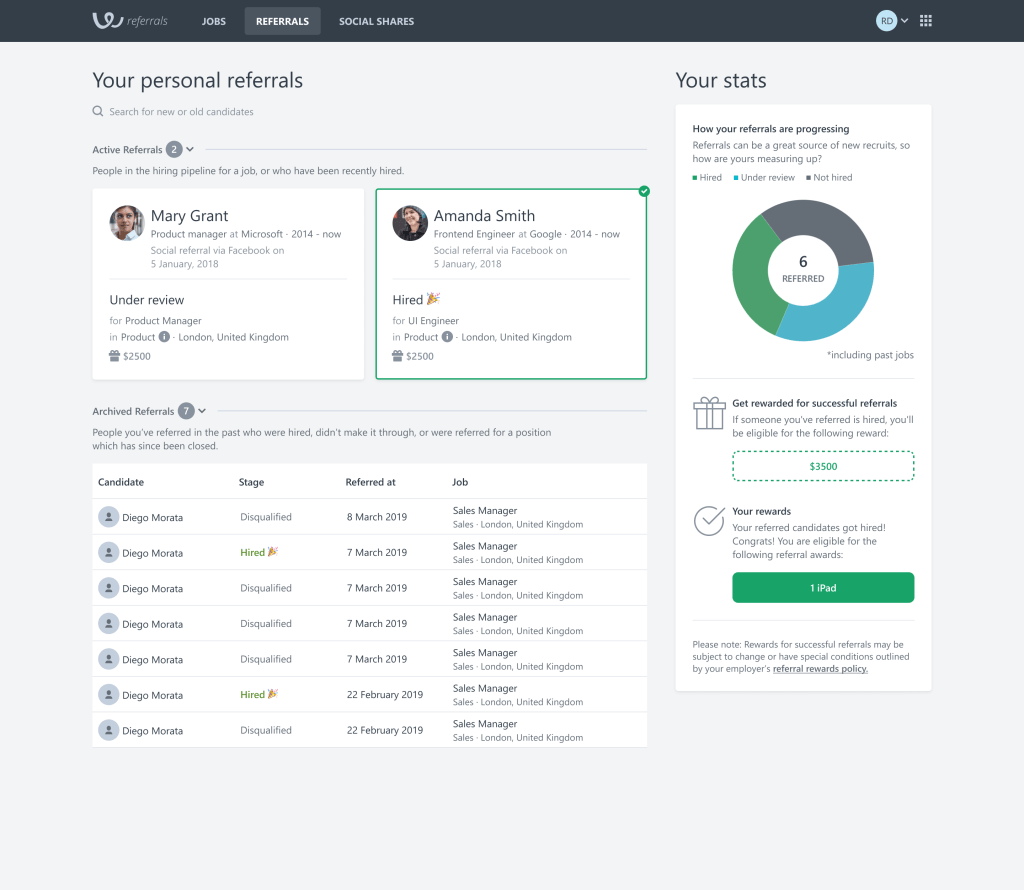Screen dimensions: 1024x890
Task: Collapse the Archived Referrals section
Action: pyautogui.click(x=202, y=411)
